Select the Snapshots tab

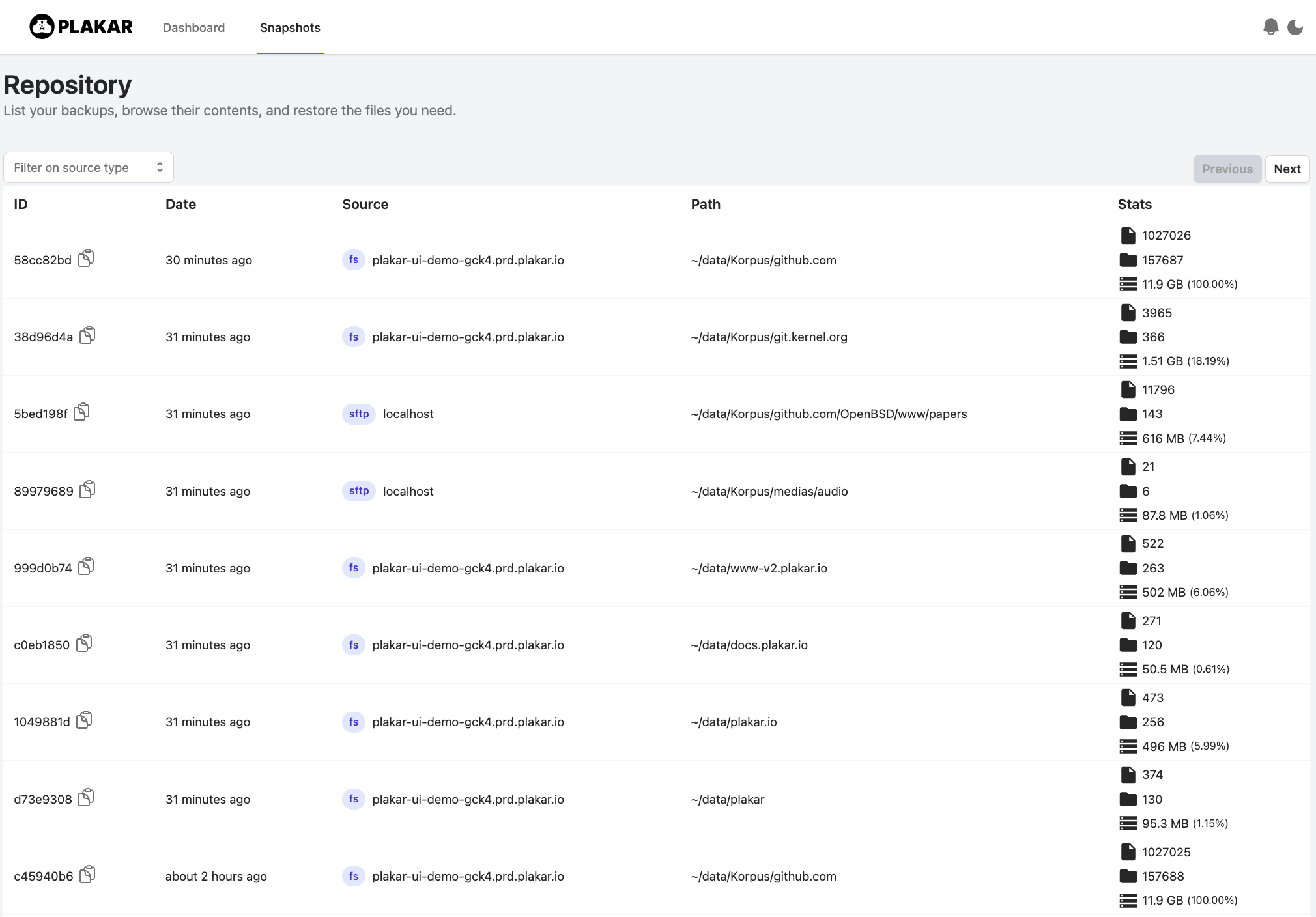click(x=290, y=27)
